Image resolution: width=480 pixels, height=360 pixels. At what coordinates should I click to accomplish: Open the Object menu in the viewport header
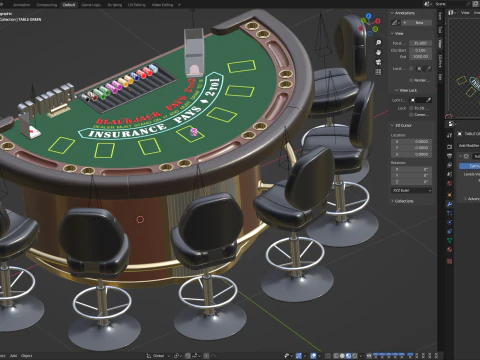pyautogui.click(x=27, y=356)
